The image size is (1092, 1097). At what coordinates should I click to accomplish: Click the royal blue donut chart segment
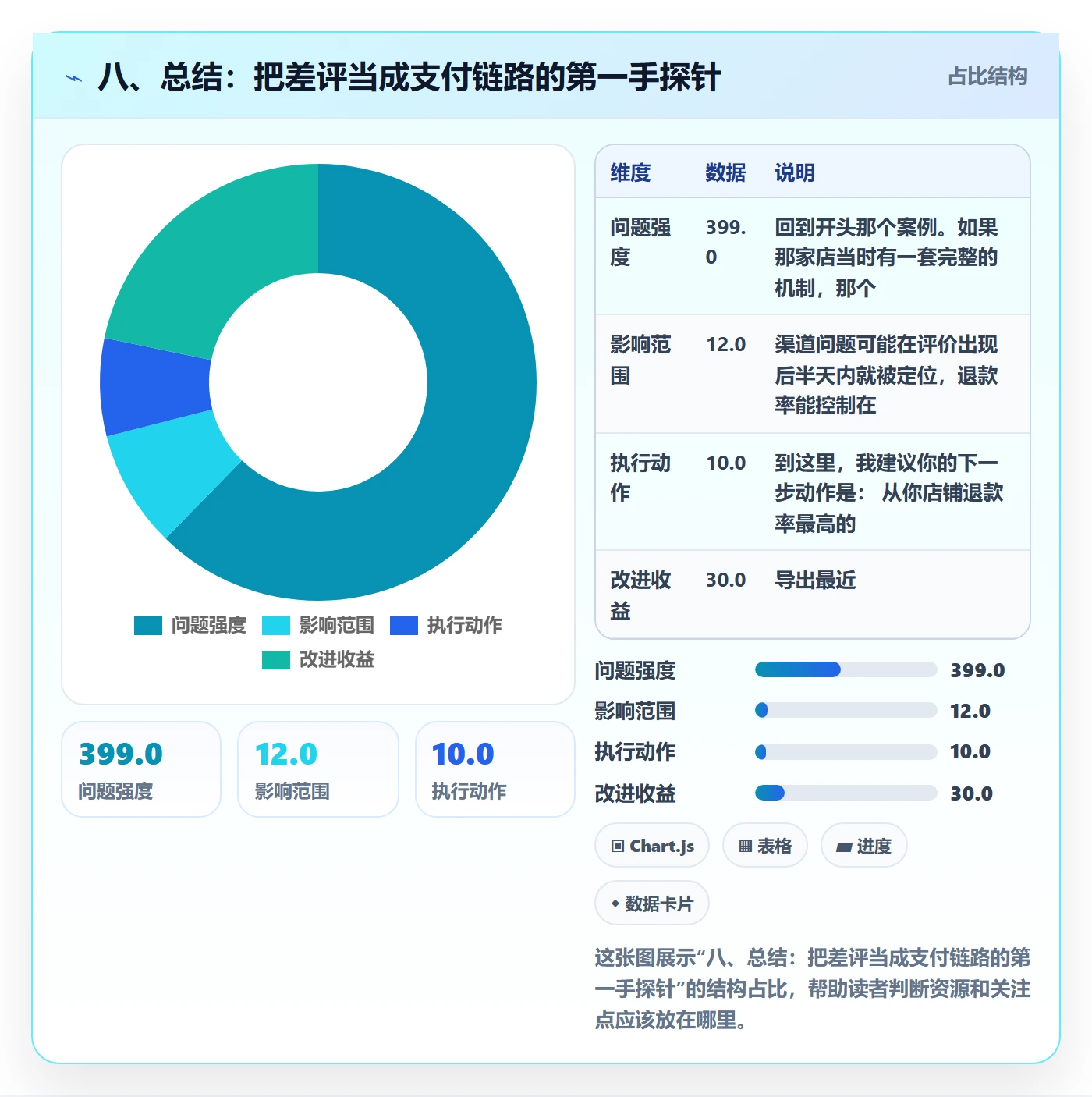coord(154,386)
